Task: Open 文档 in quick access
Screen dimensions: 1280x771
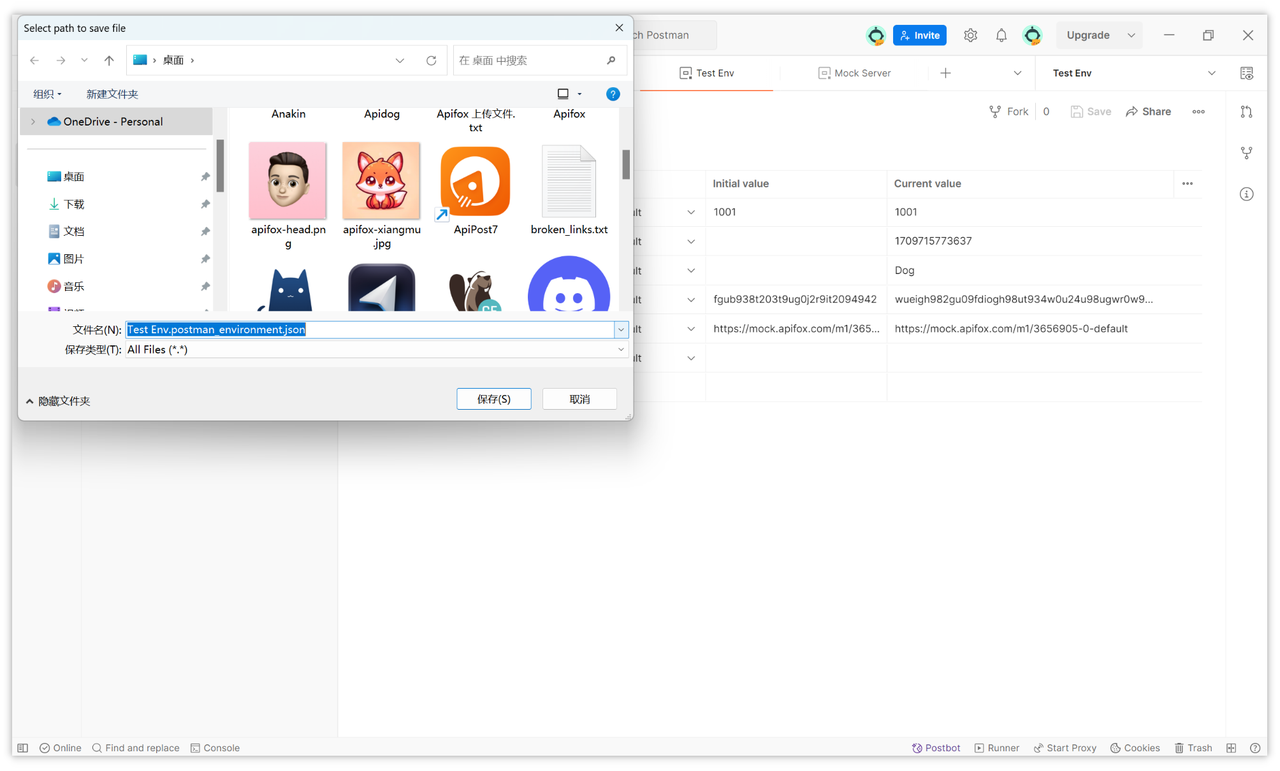Action: click(73, 231)
